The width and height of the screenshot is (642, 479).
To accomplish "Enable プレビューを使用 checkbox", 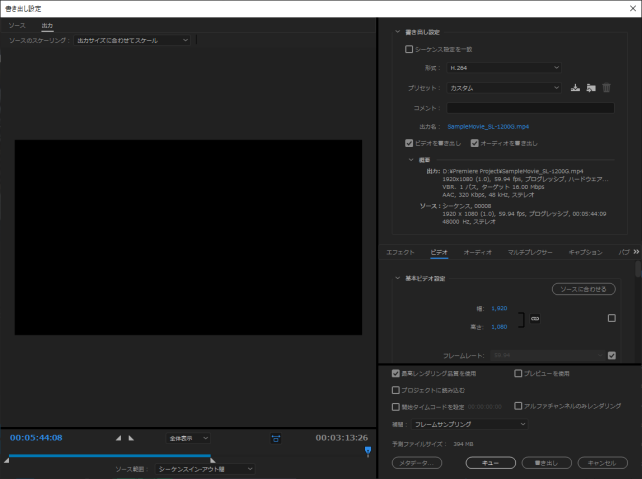I will [x=518, y=373].
